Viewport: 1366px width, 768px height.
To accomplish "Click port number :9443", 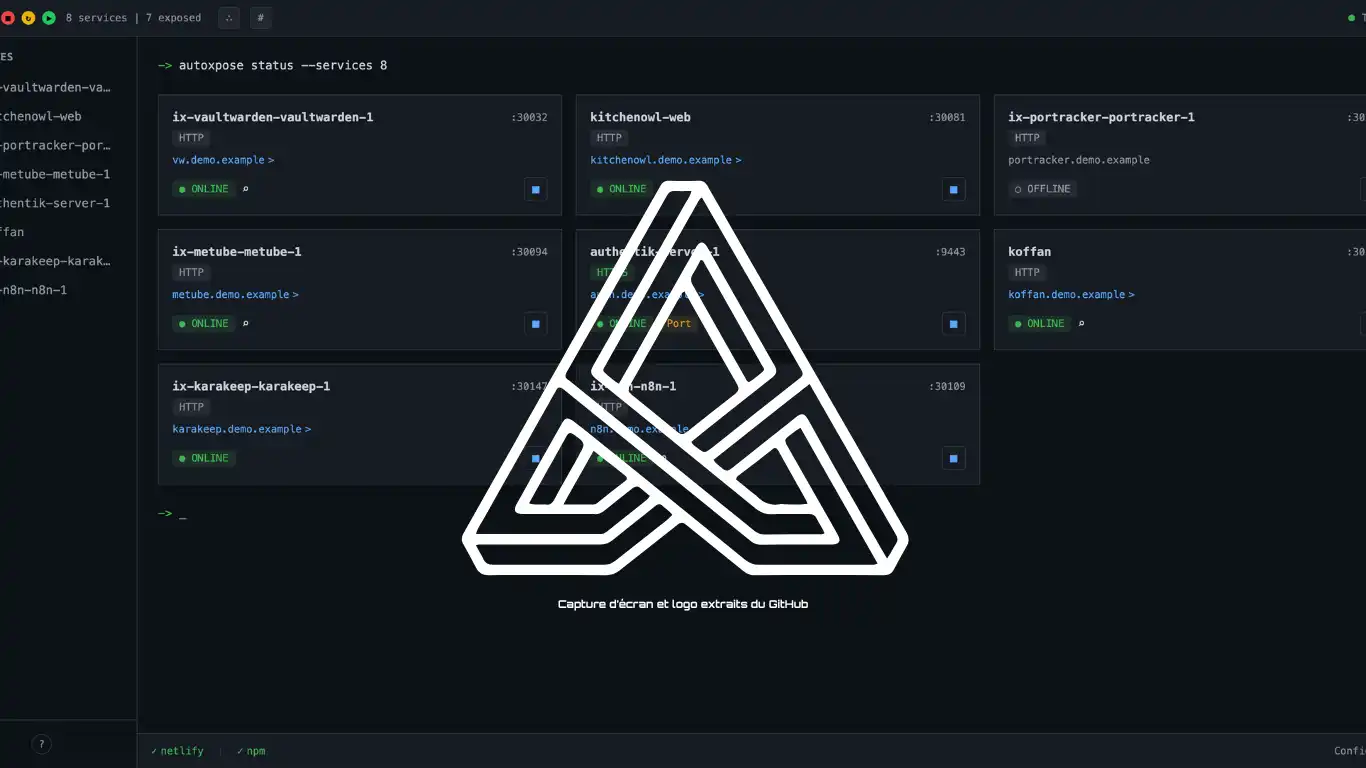I will (950, 252).
